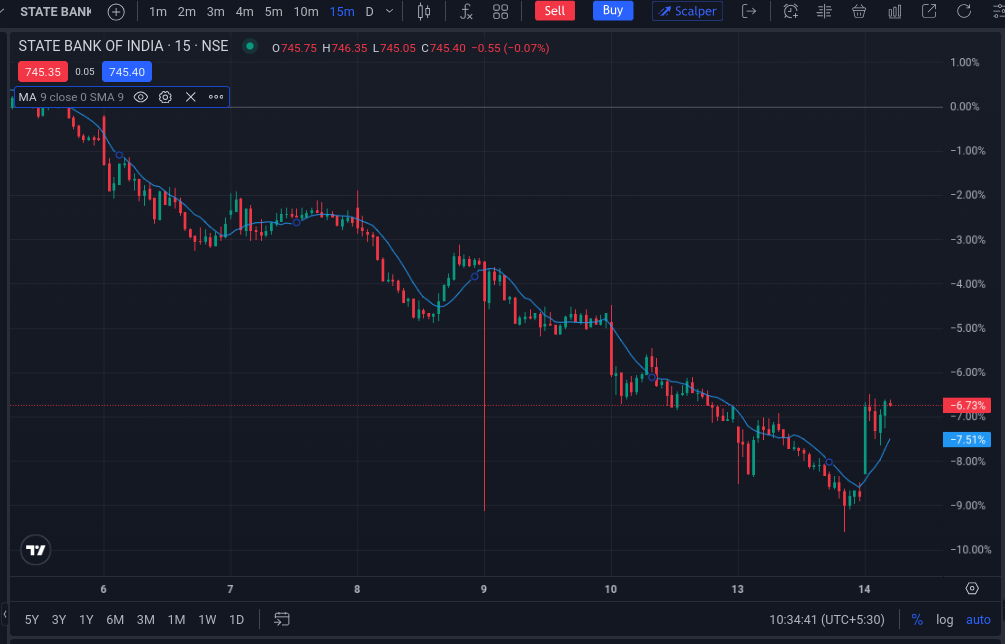The width and height of the screenshot is (1005, 644).
Task: Toggle the auto scale mode
Action: [978, 620]
